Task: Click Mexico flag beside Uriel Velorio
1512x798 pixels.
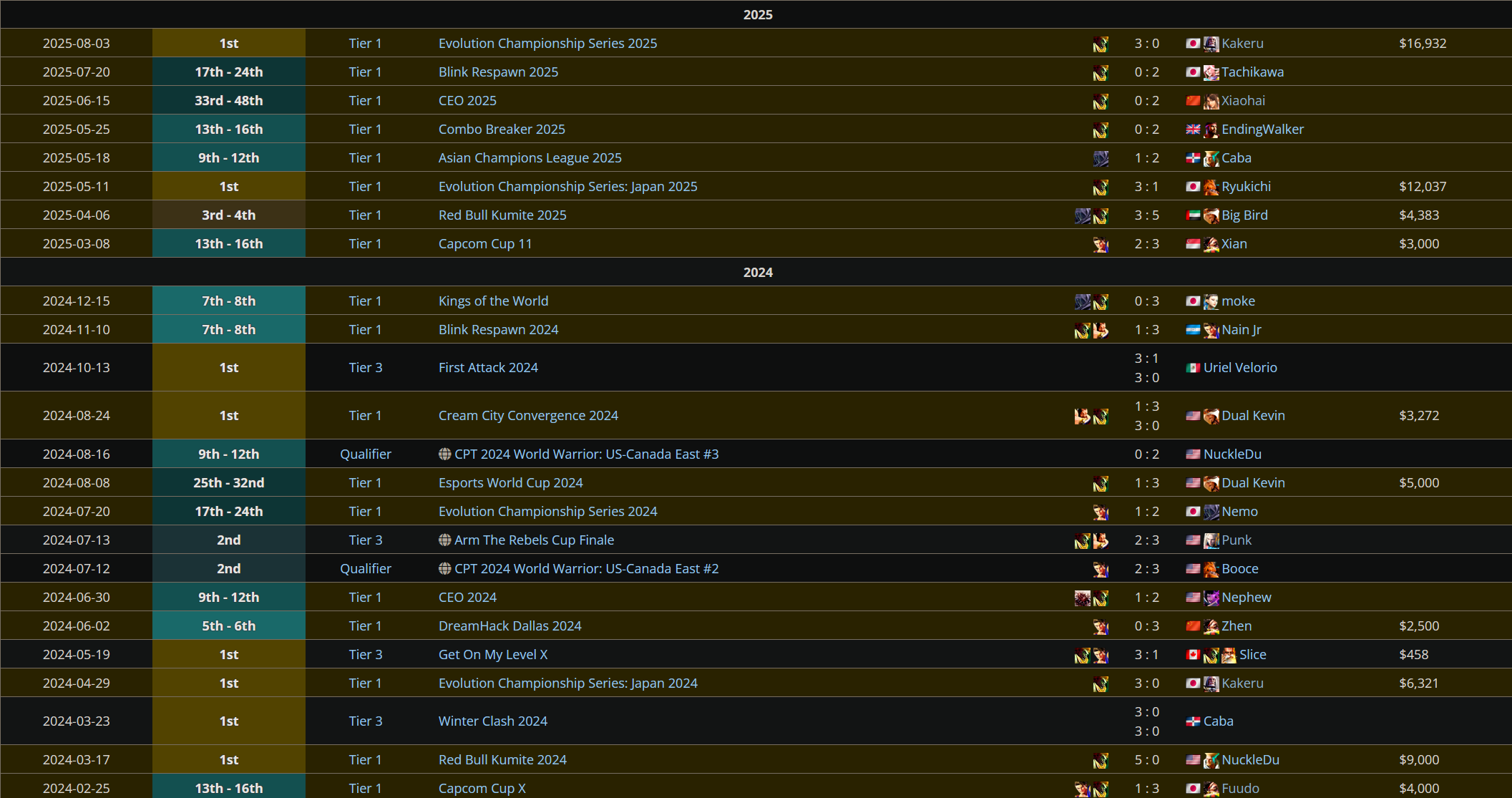Action: pos(1192,368)
